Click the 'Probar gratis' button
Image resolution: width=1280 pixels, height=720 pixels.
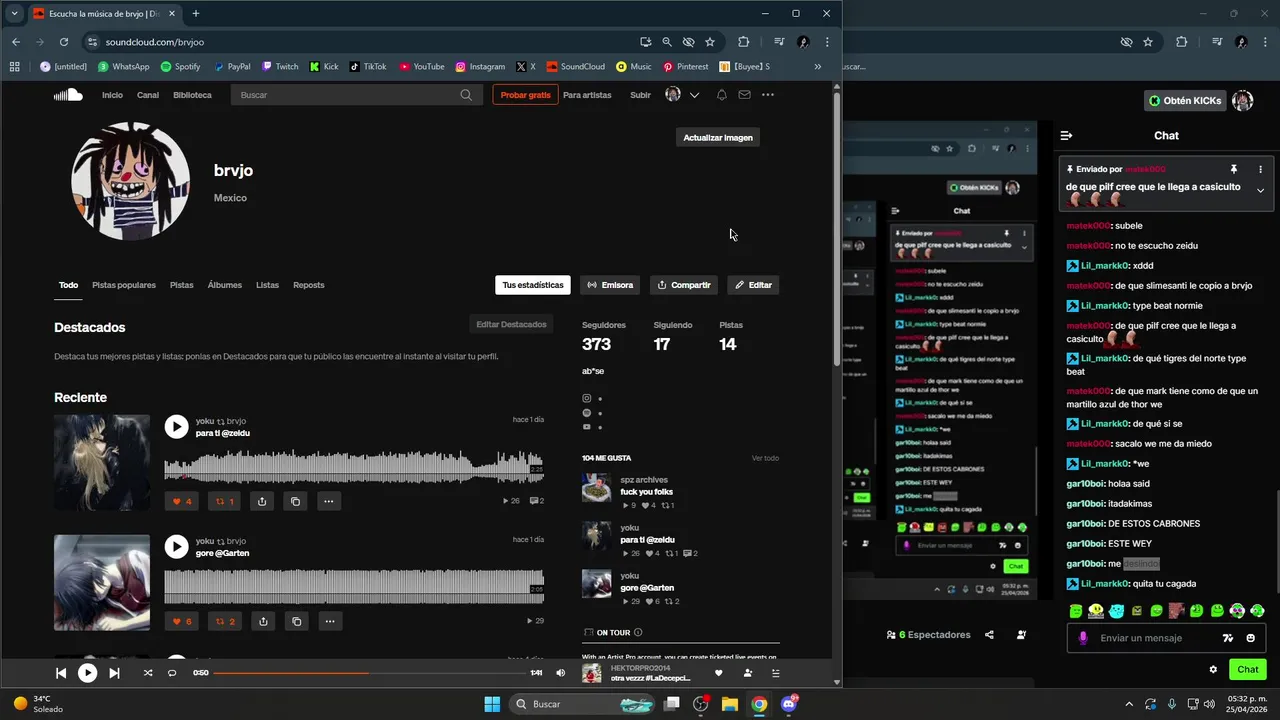pyautogui.click(x=525, y=95)
